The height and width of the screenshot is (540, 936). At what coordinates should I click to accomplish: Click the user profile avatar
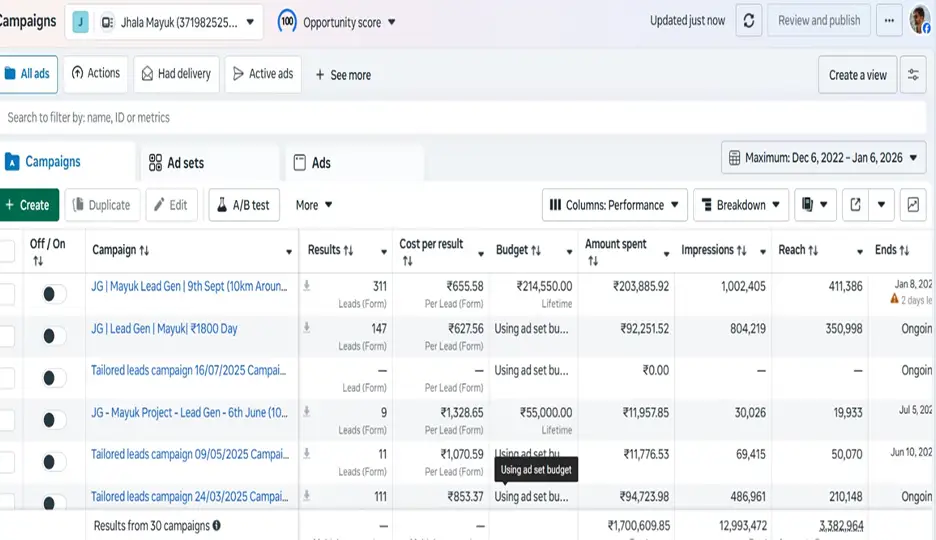(920, 20)
